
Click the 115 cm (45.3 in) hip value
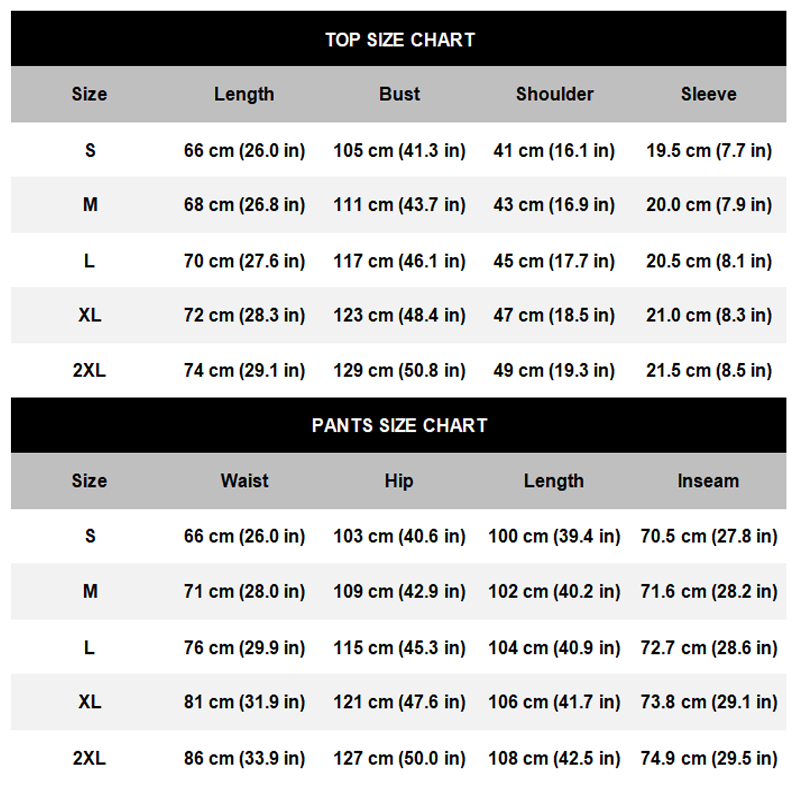[x=399, y=647]
